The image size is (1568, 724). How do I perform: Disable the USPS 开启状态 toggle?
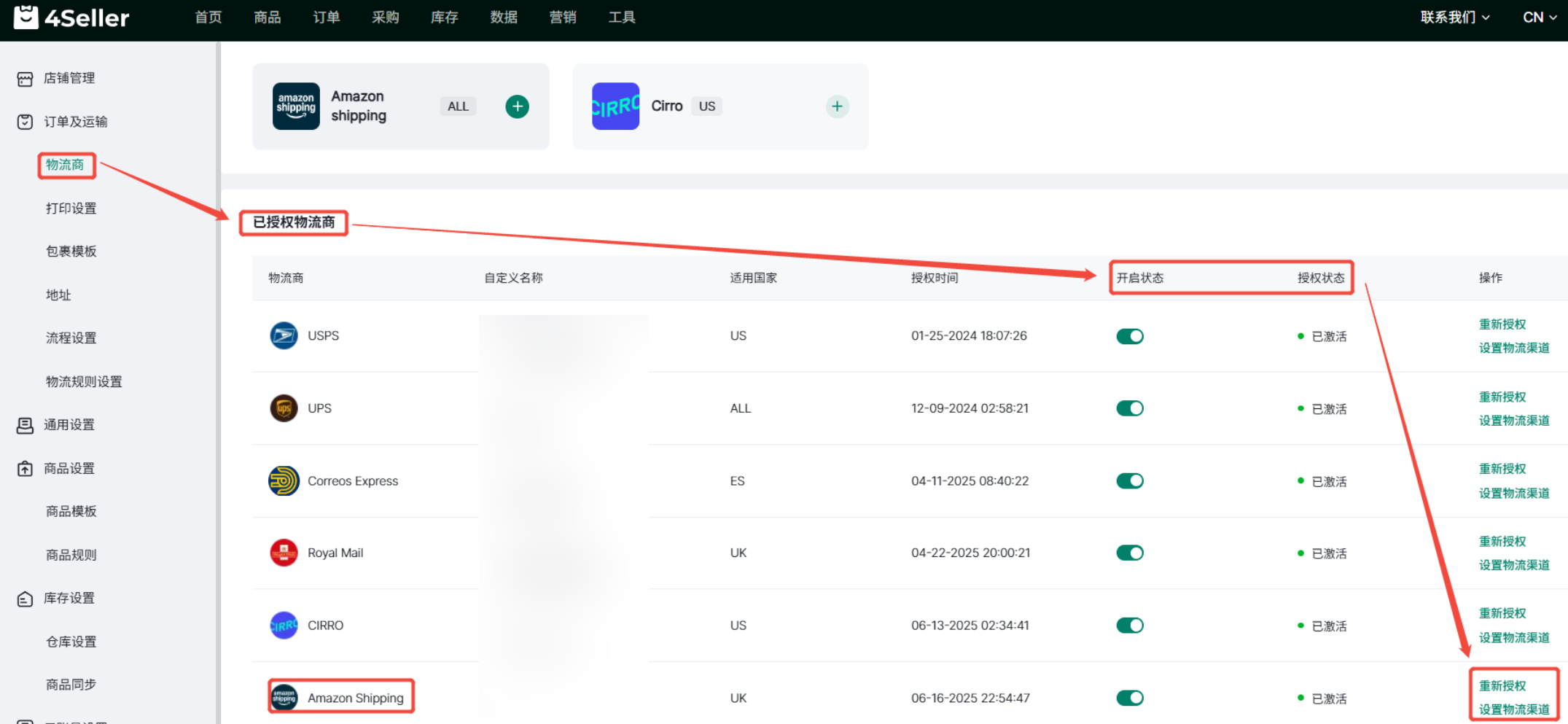tap(1129, 336)
